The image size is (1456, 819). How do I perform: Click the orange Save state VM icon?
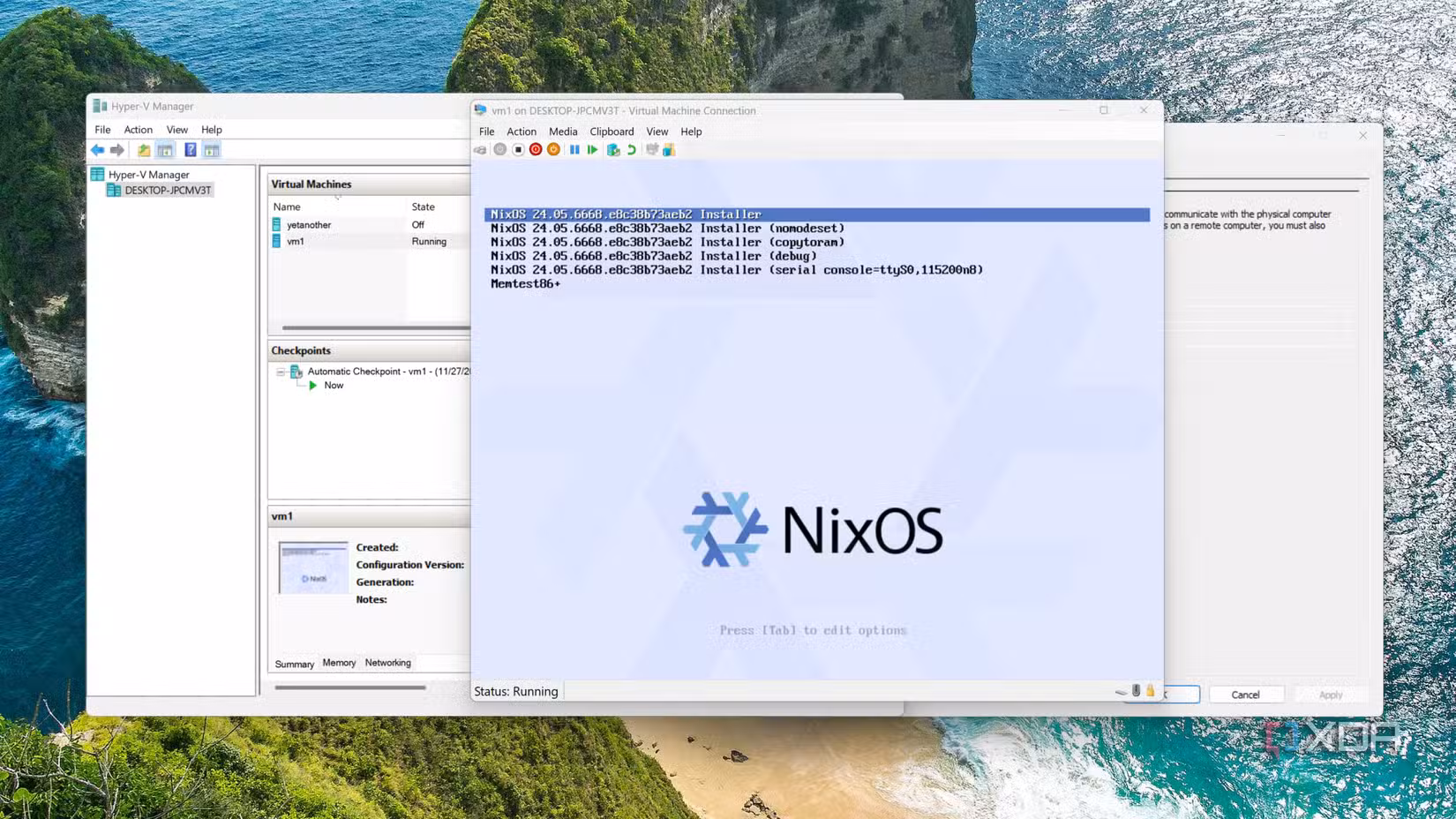point(553,150)
